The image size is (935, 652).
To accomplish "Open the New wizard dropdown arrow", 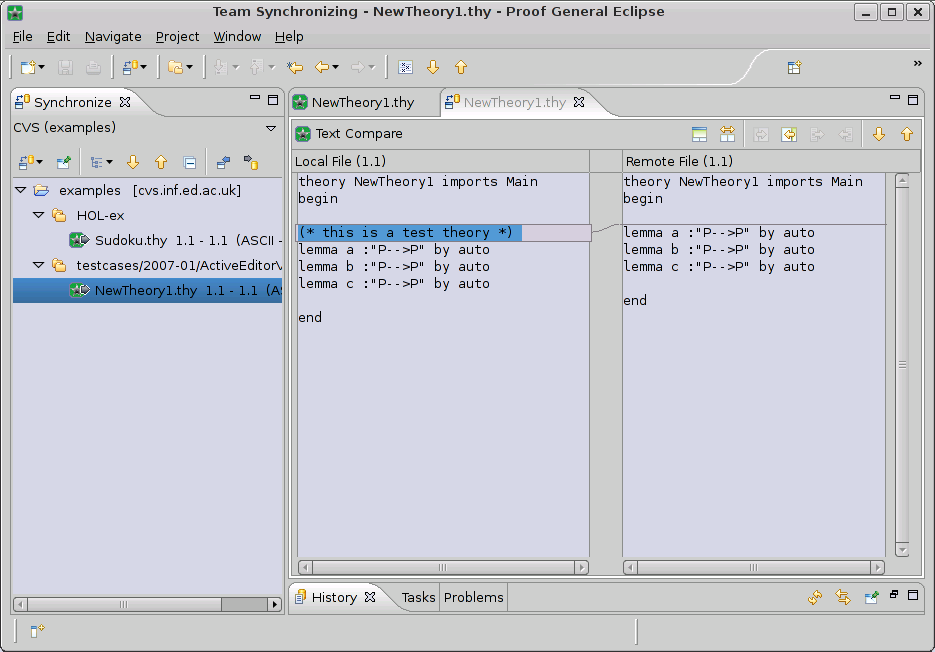I will (x=41, y=67).
